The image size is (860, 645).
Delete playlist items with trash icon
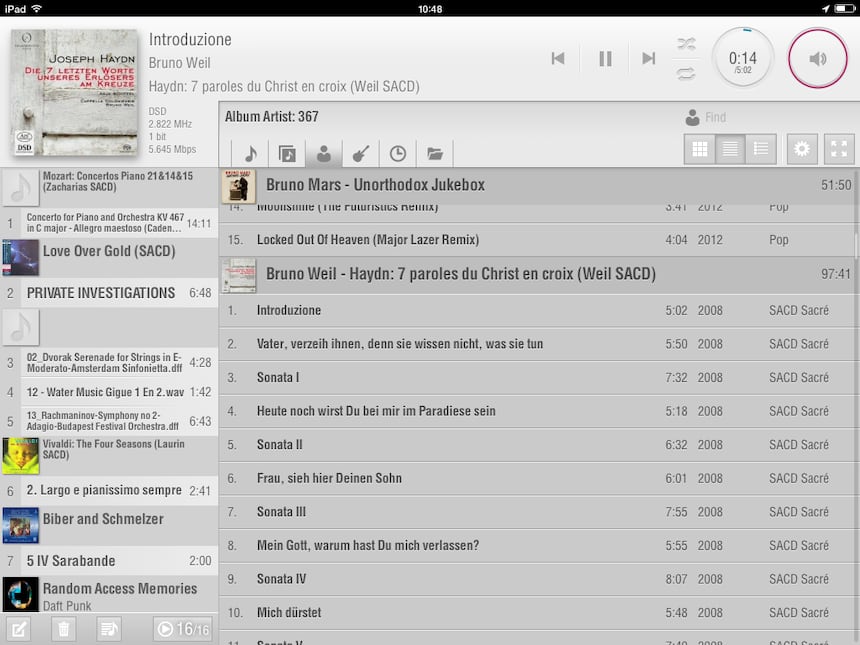click(64, 629)
